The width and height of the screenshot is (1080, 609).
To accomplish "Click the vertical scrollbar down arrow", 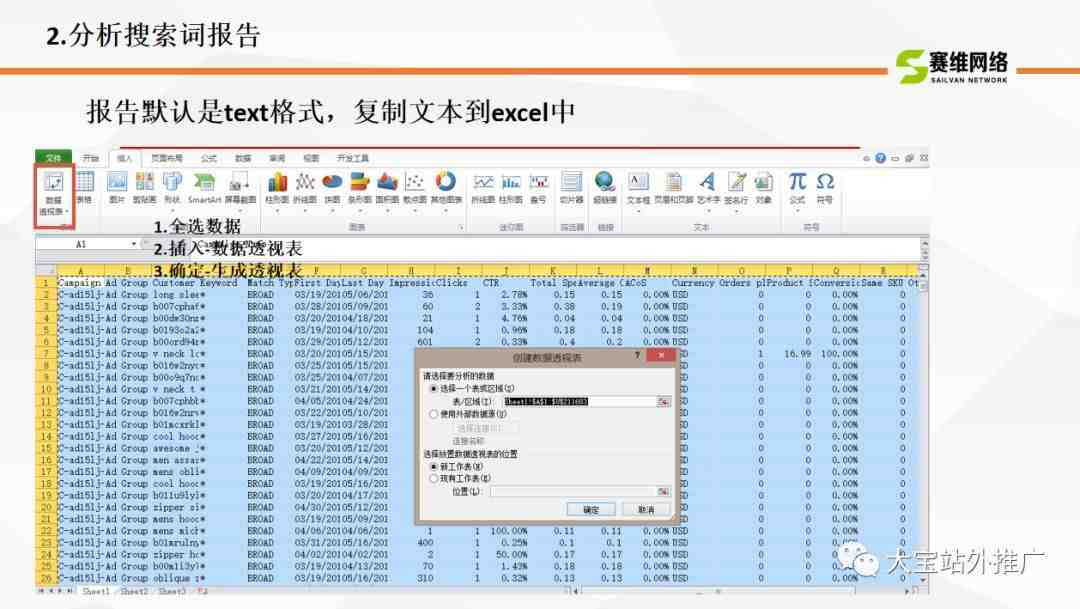I will [x=924, y=581].
